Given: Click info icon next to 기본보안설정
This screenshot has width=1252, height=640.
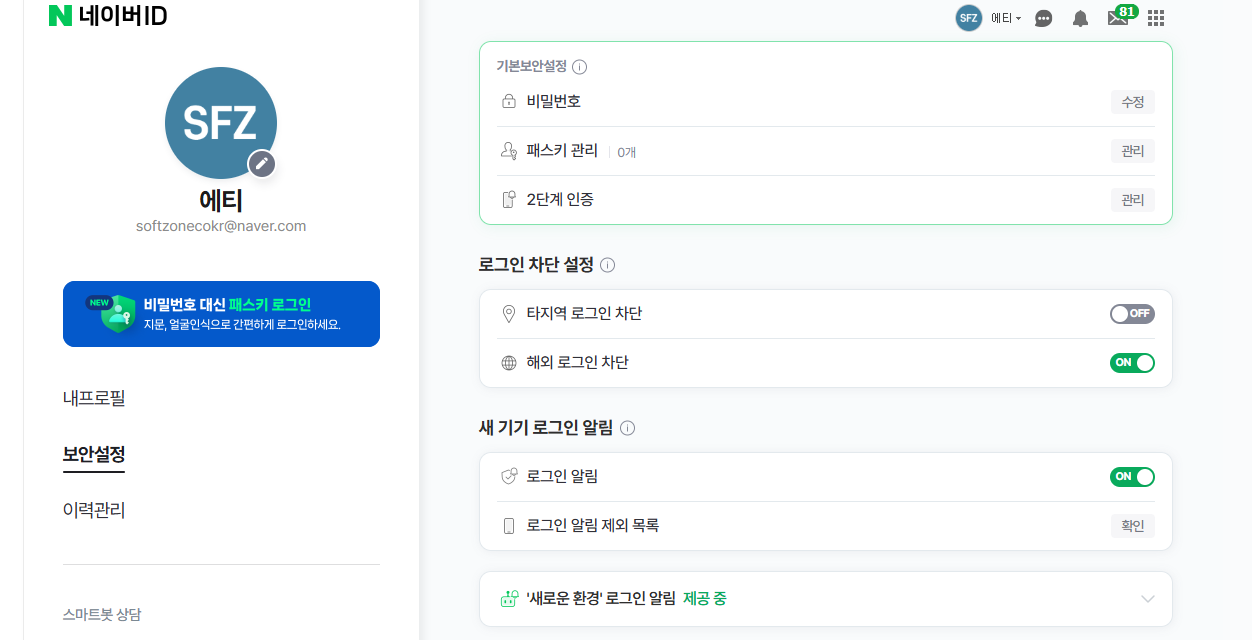Looking at the screenshot, I should [x=579, y=67].
